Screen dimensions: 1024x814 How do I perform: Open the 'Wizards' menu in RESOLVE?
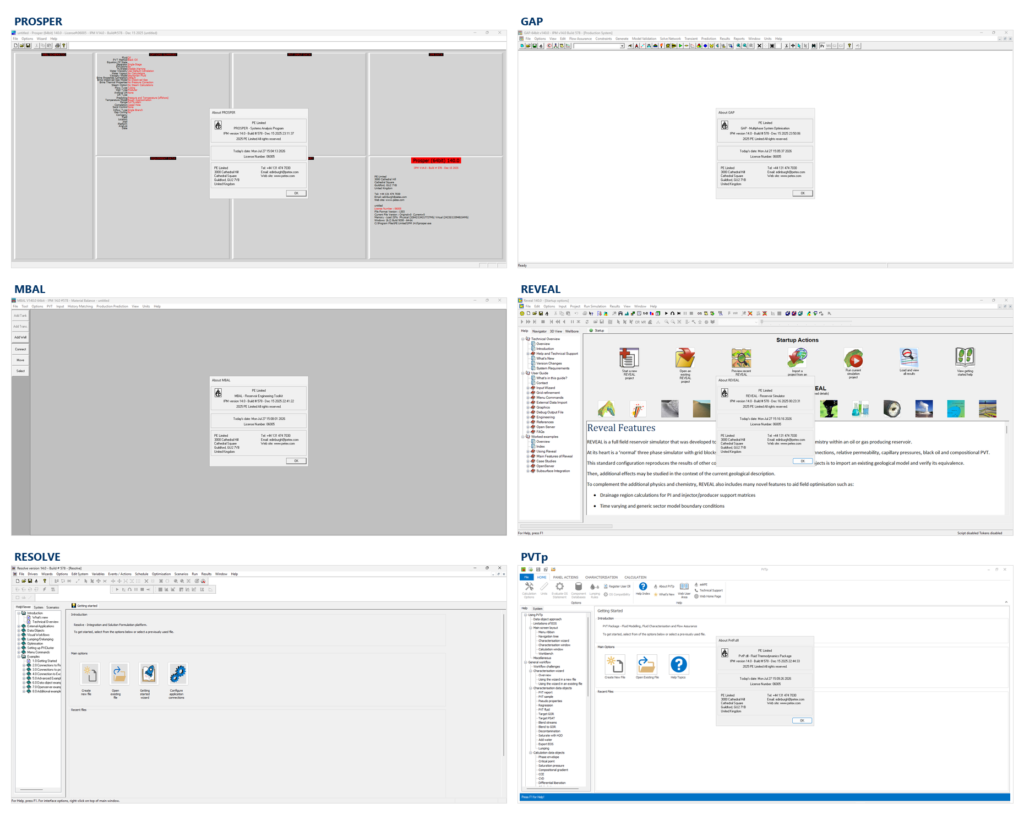[47, 574]
